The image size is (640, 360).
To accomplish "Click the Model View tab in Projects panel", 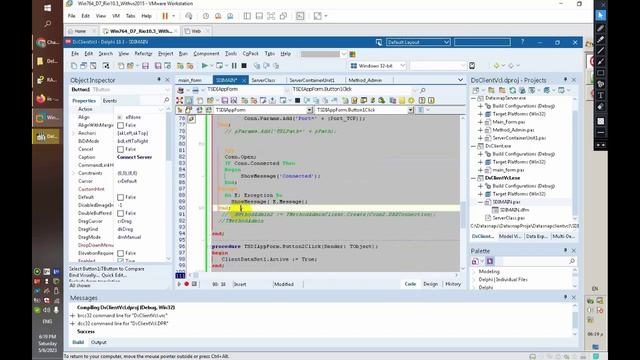I will click(x=510, y=236).
